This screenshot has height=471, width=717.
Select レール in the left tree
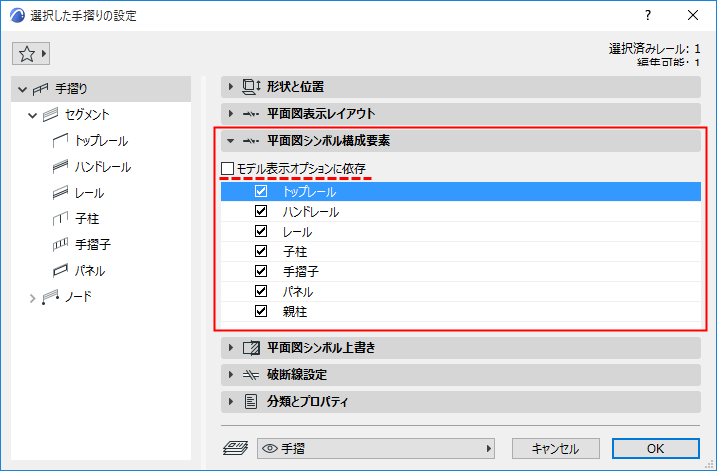click(x=89, y=193)
